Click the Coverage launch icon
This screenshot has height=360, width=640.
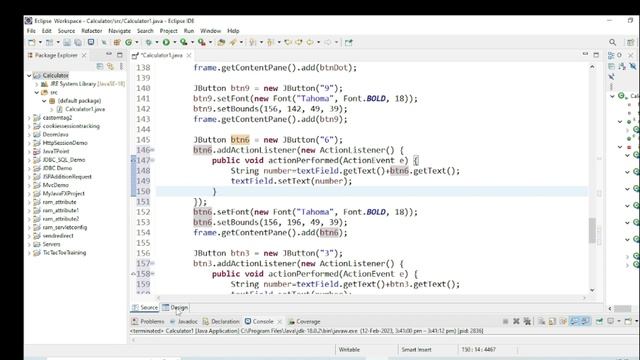(184, 42)
